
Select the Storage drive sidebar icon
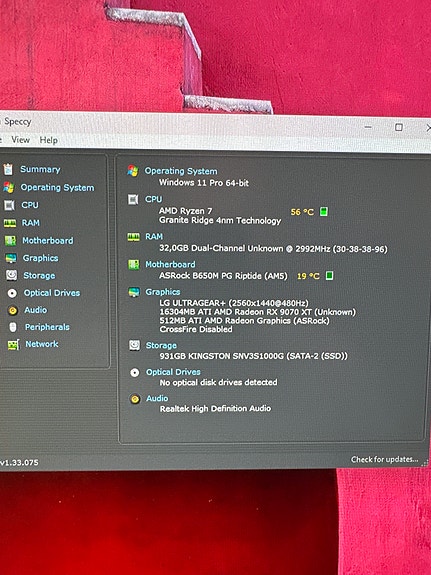pyautogui.click(x=11, y=275)
